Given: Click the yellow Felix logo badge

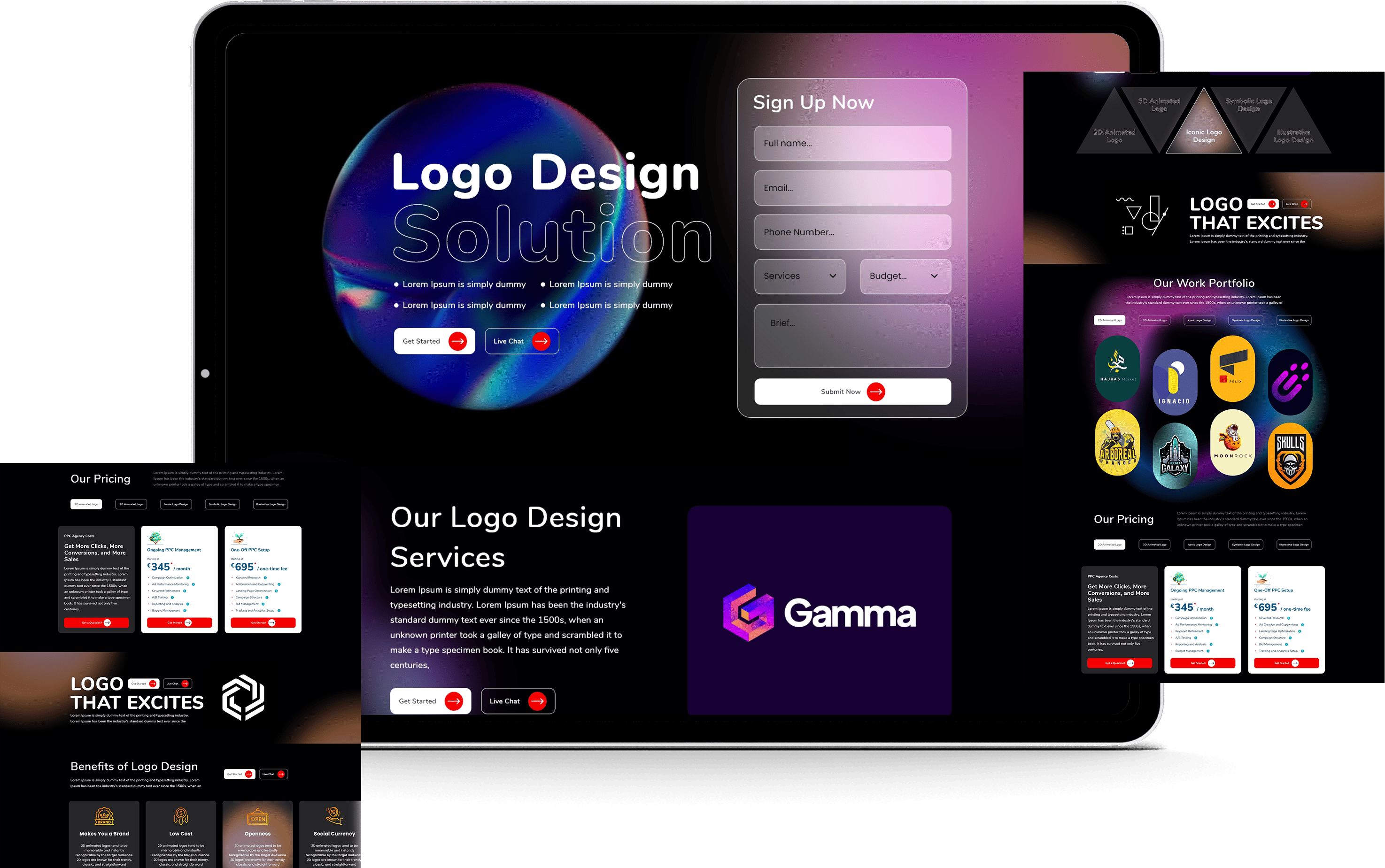Looking at the screenshot, I should click(1232, 369).
